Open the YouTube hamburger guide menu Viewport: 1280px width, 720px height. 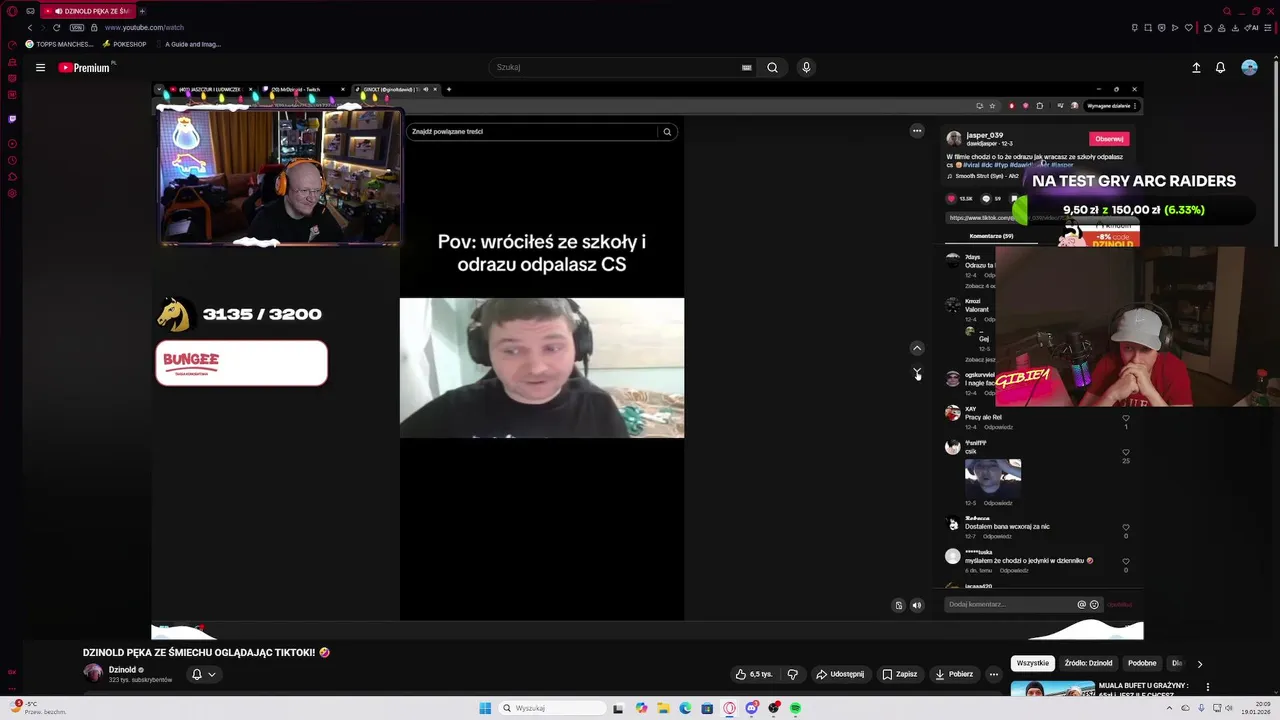click(40, 68)
